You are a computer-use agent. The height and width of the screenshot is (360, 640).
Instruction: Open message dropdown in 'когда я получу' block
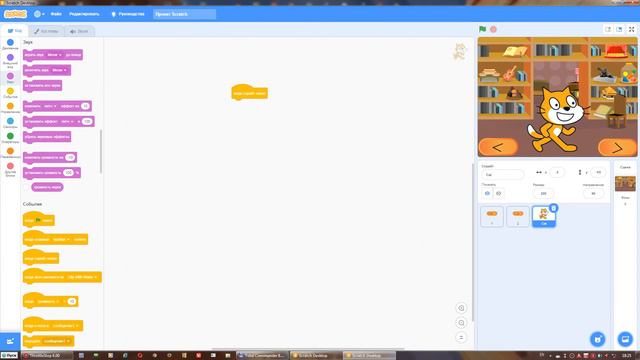66,326
